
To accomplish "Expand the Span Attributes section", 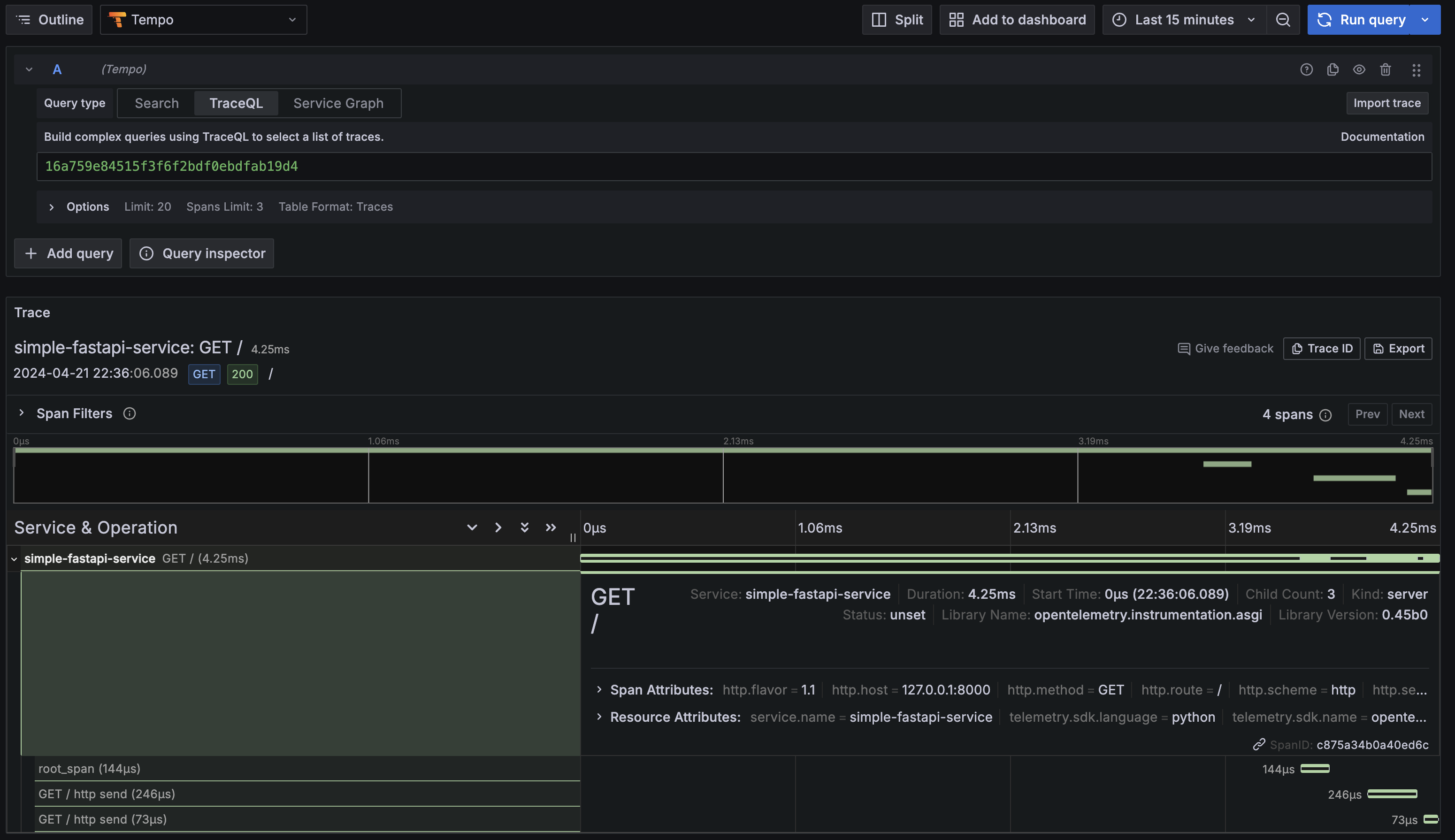I will pos(599,689).
